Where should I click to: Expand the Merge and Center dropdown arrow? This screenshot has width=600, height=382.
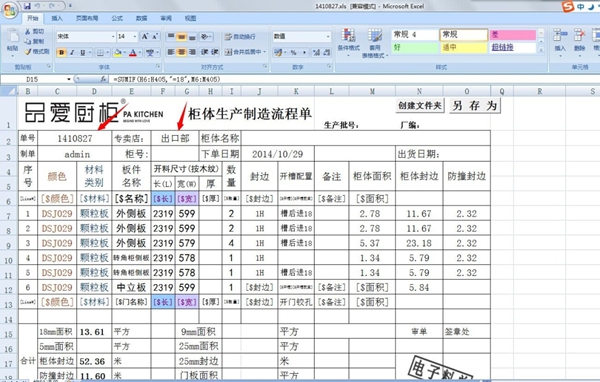264,52
